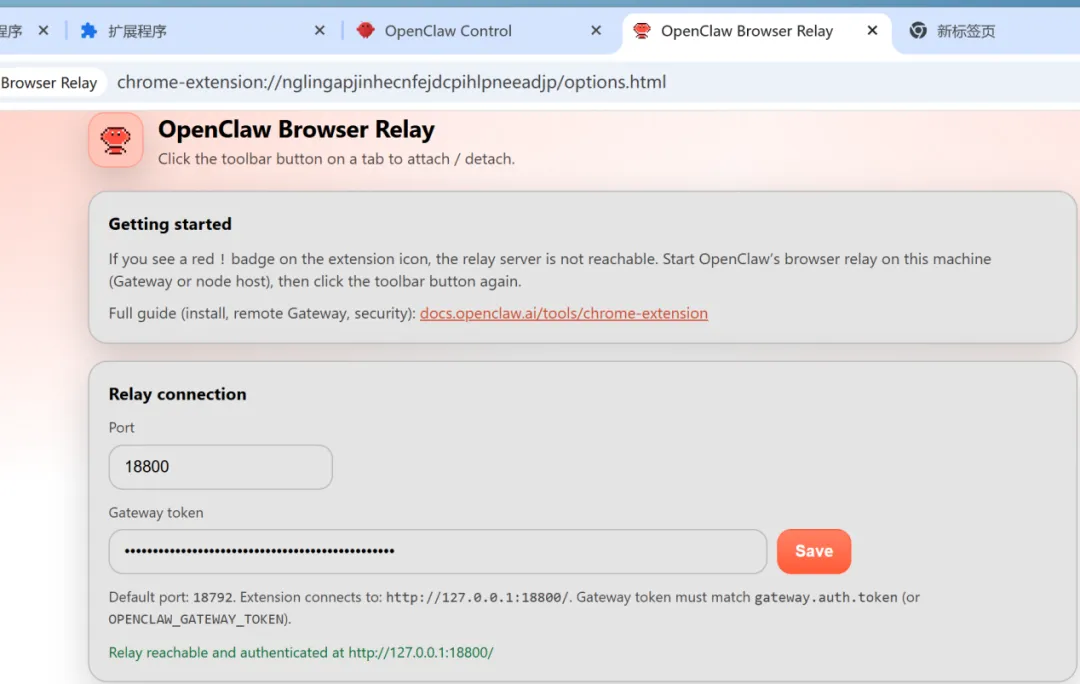Click the red OpenClaw Control tab favicon

366,30
